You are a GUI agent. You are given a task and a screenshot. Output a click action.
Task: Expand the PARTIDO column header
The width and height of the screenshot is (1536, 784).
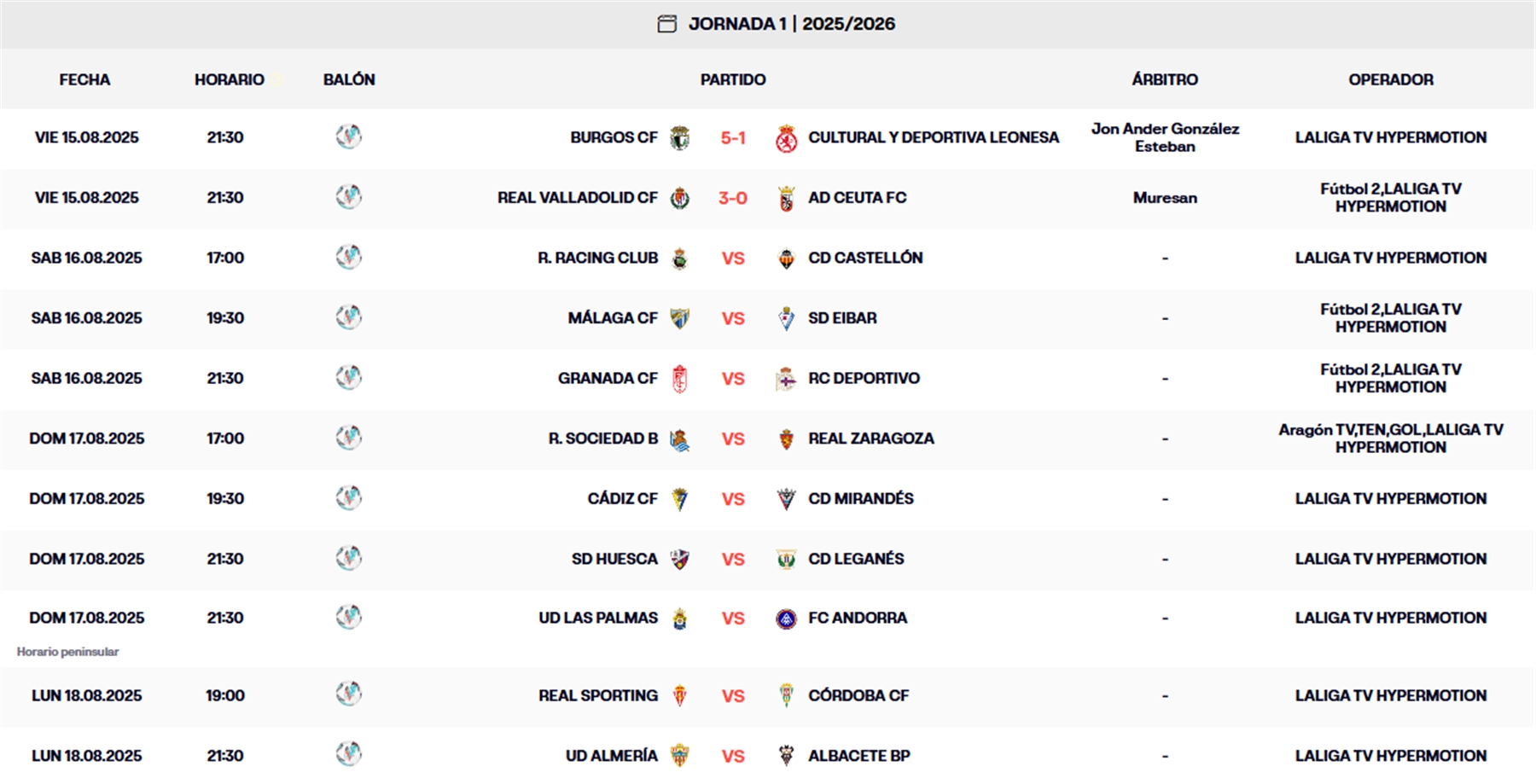pos(732,78)
